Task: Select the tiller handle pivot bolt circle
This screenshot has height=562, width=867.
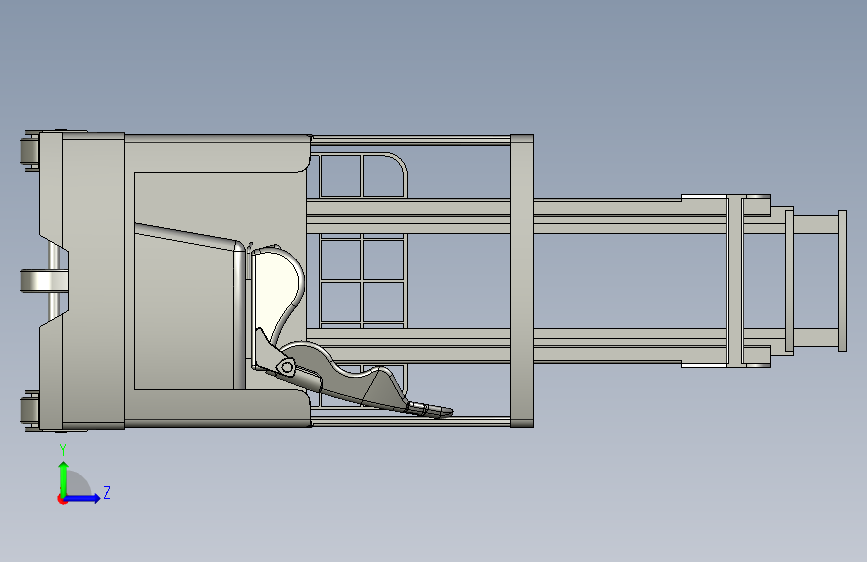Action: pyautogui.click(x=286, y=367)
